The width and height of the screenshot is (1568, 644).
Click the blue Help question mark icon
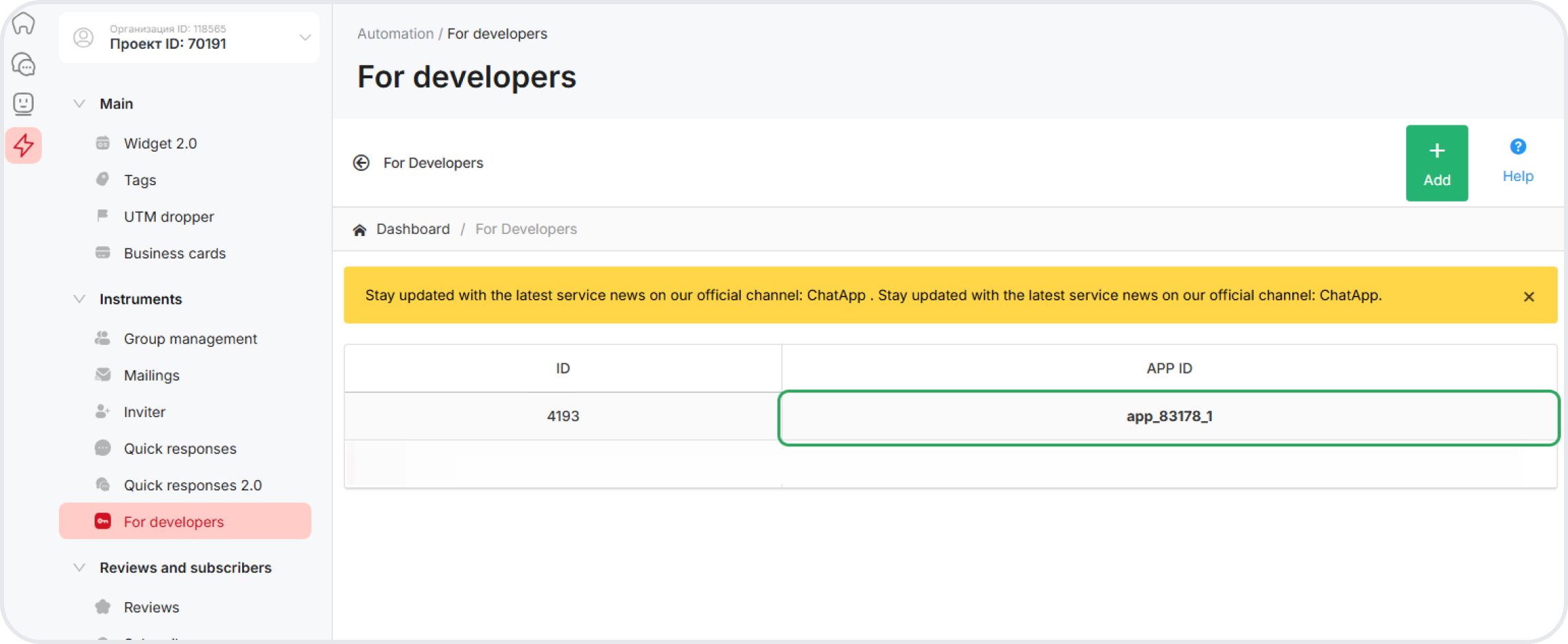coord(1517,147)
